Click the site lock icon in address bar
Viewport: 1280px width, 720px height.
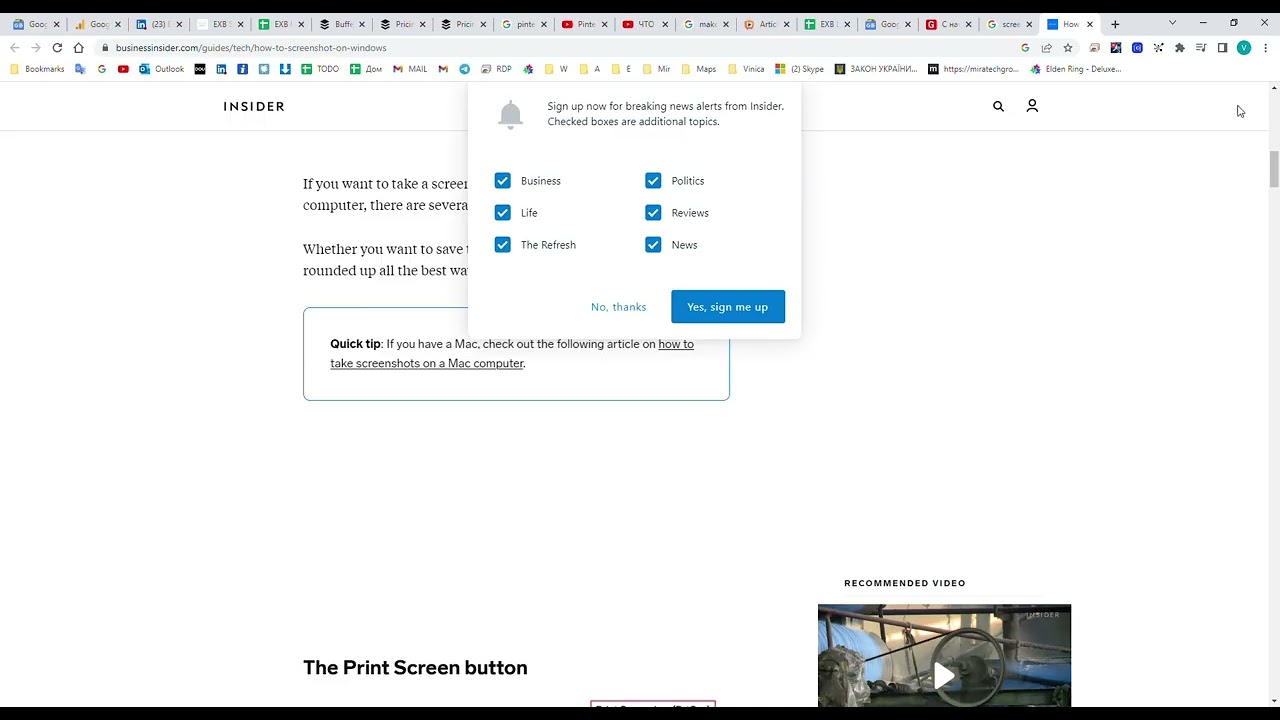(x=104, y=47)
